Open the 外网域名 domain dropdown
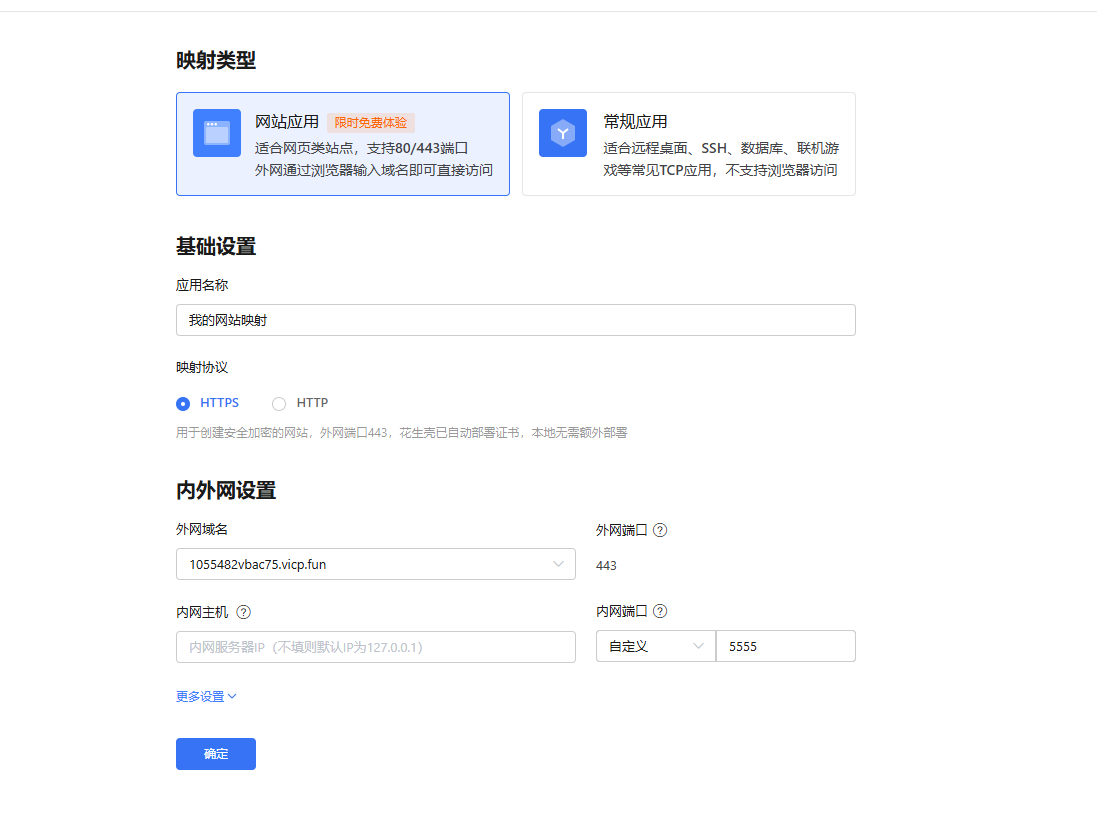 pyautogui.click(x=375, y=564)
